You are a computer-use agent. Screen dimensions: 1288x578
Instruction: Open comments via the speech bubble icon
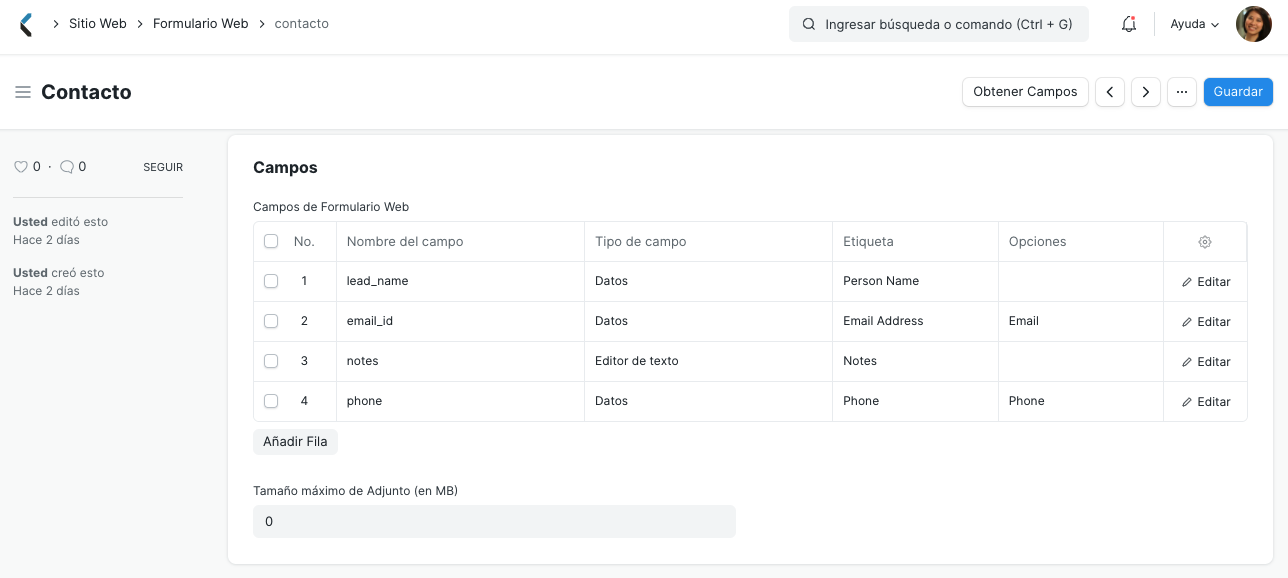66,166
